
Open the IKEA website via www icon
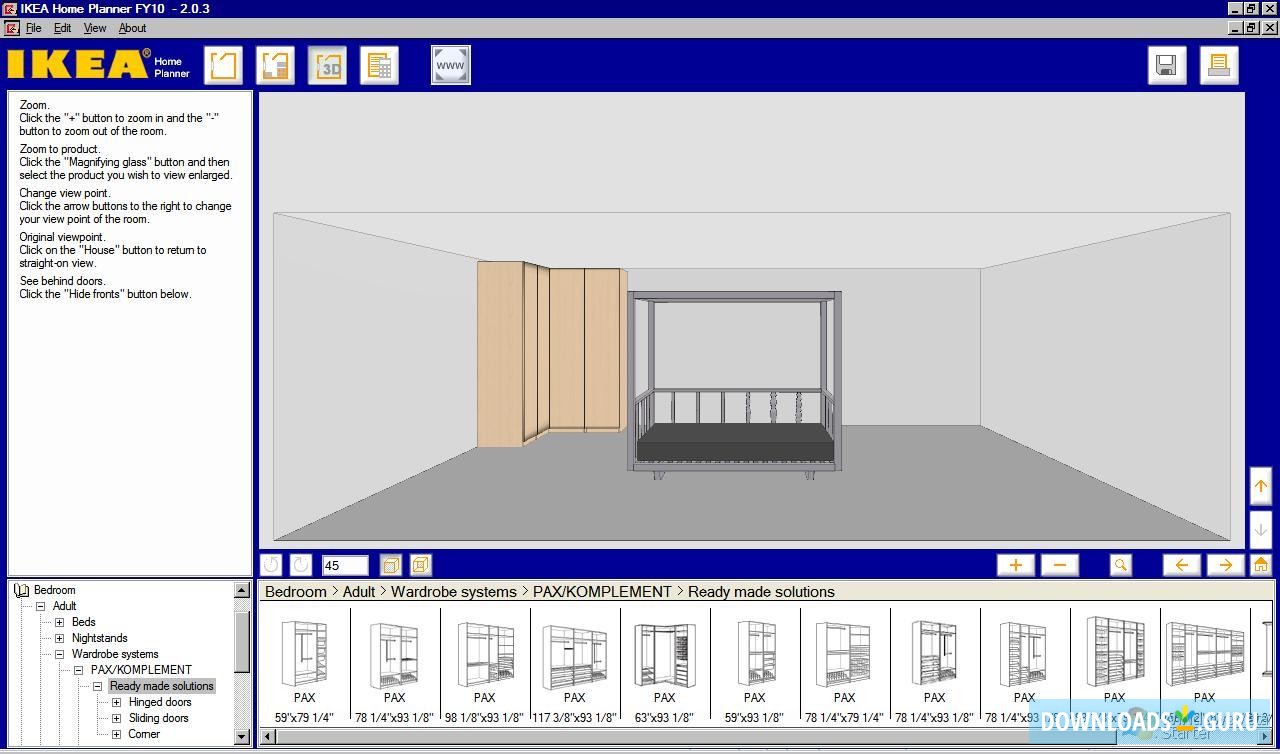pos(450,64)
